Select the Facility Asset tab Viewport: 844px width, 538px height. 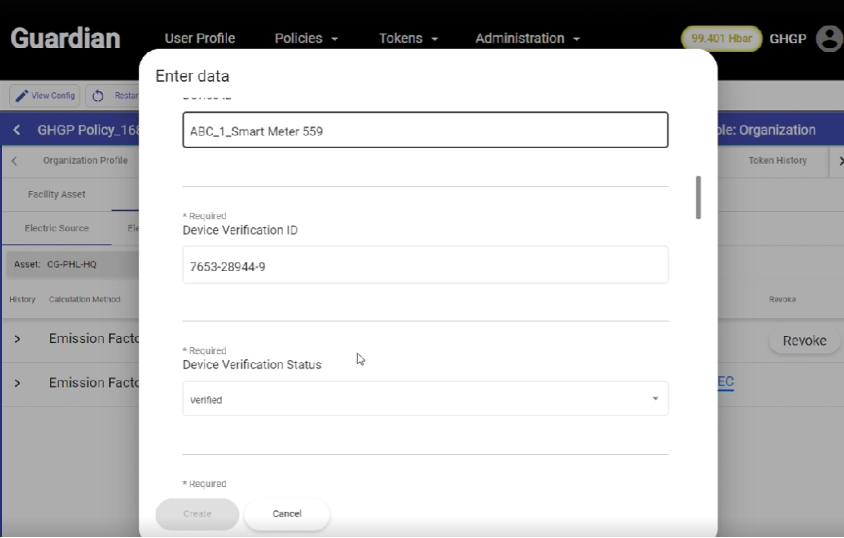[57, 194]
